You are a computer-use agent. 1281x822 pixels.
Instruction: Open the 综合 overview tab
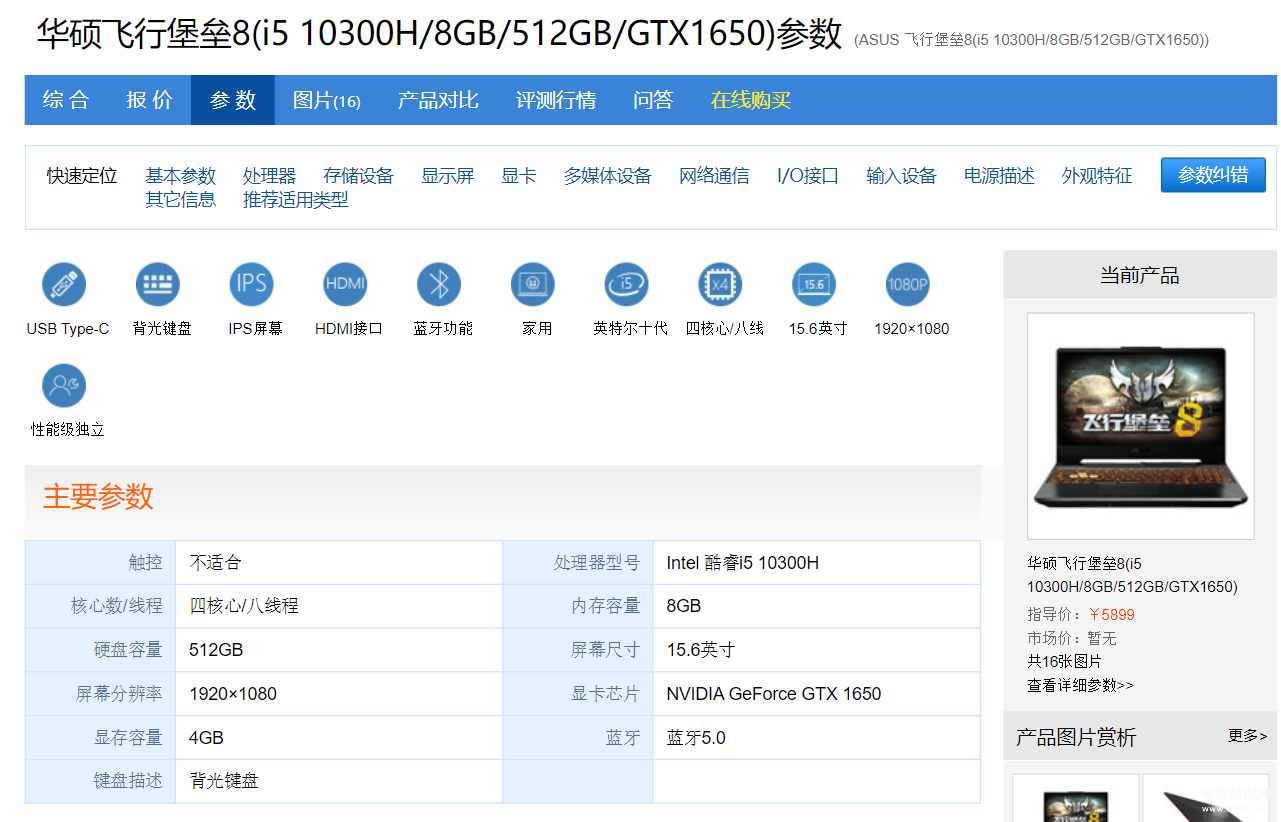click(66, 100)
